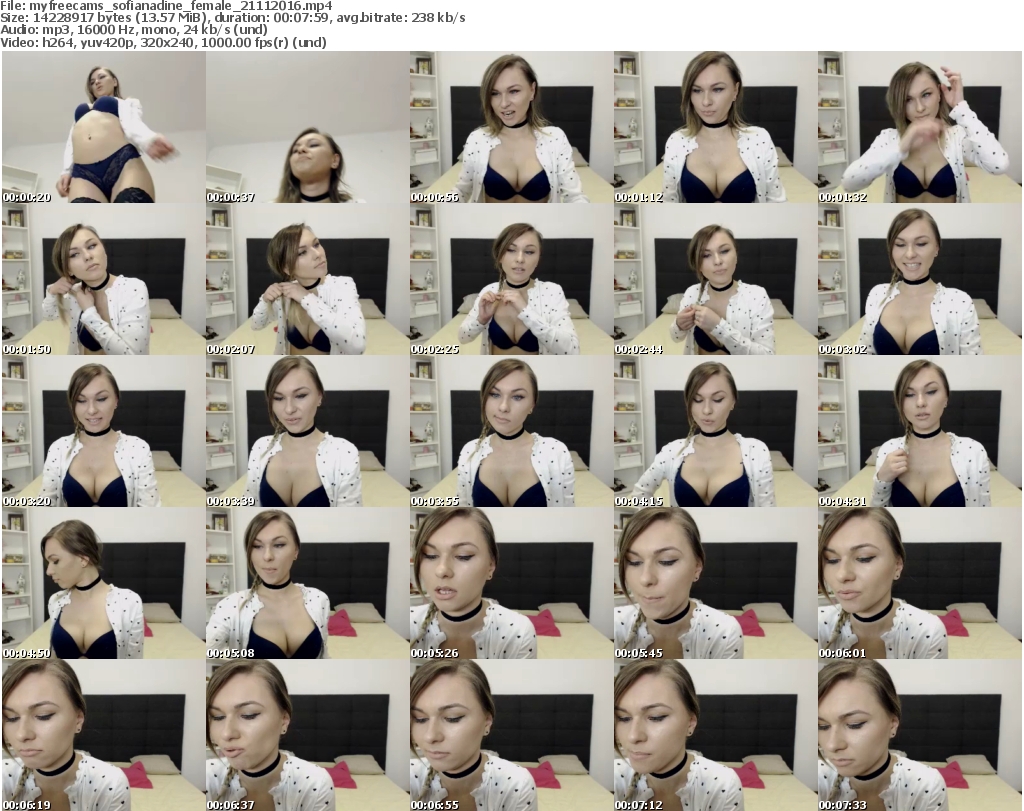This screenshot has width=1024, height=811.
Task: Click the thumbnail marked 00:05:26
Action: (x=511, y=583)
